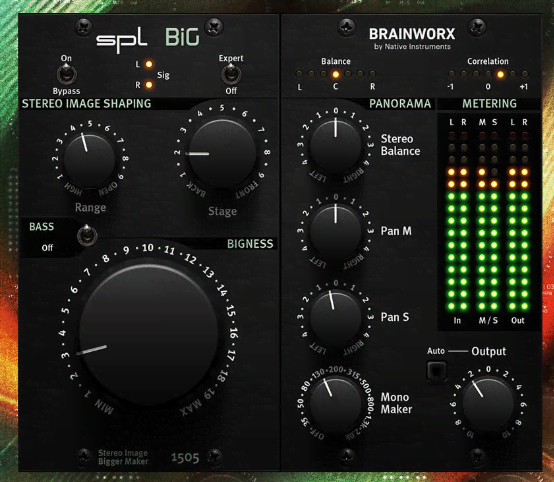The image size is (554, 482).
Task: Click the screw left of the SPL logo
Action: point(83,27)
